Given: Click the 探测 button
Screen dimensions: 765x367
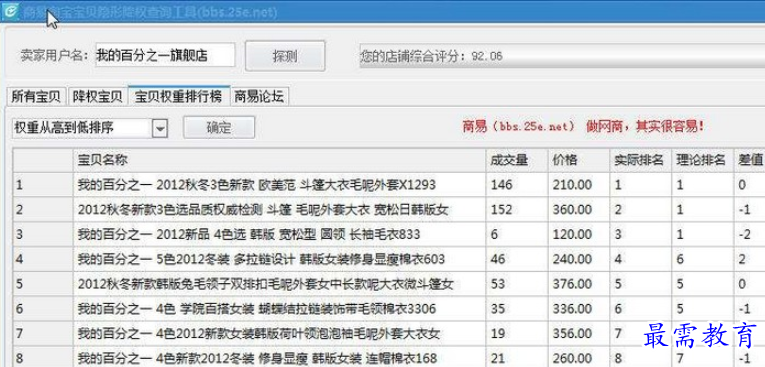Looking at the screenshot, I should (x=285, y=56).
